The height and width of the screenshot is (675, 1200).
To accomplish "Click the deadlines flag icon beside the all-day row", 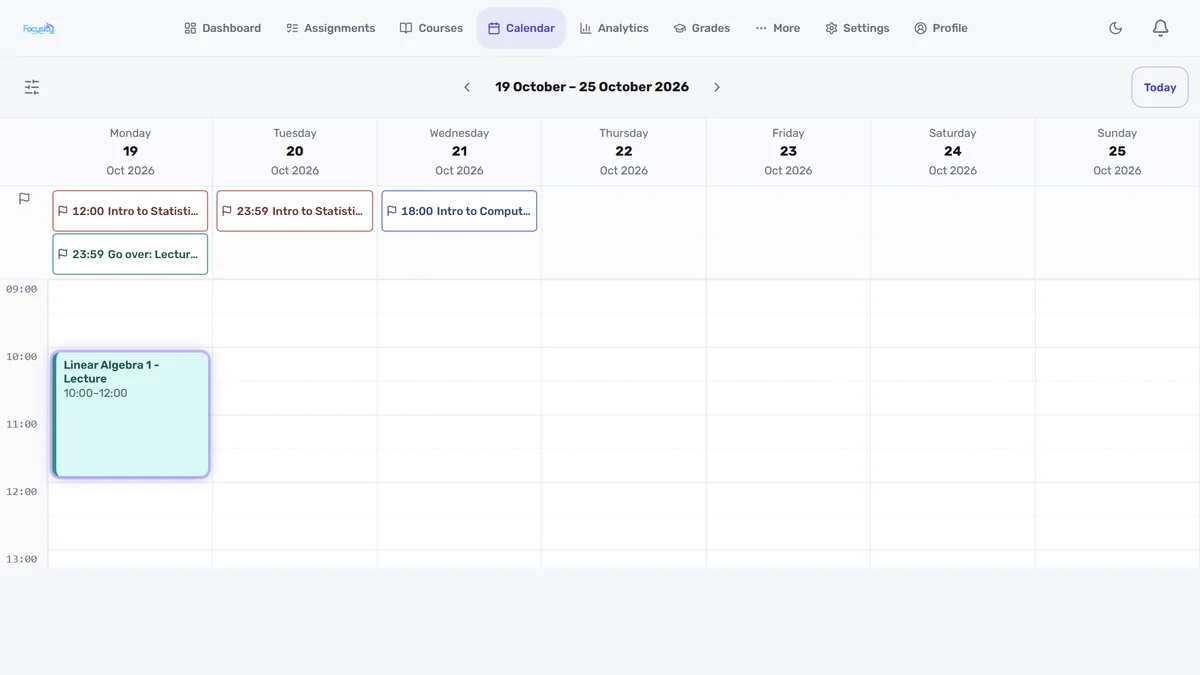I will (x=24, y=199).
